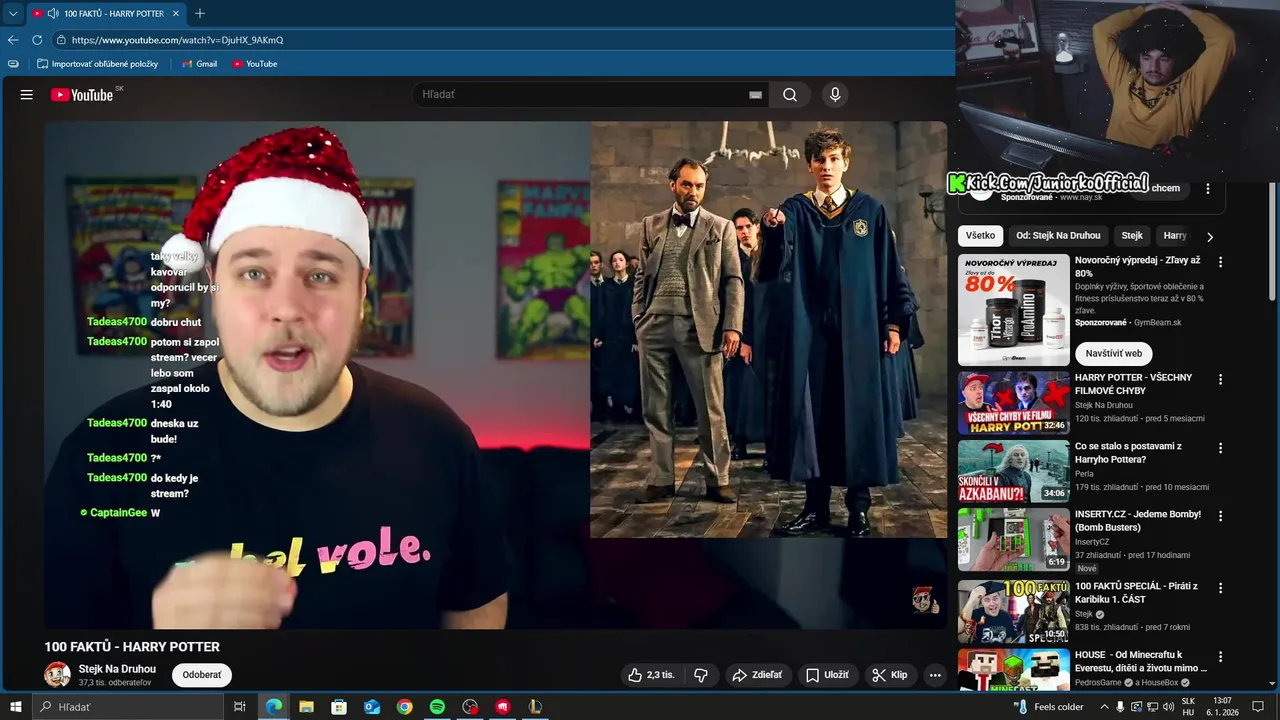Play the 'VŠECHNY FILMOVÉ CHYBY' 32:46 thumbnail
Screen dimensions: 1280x720
point(1014,403)
